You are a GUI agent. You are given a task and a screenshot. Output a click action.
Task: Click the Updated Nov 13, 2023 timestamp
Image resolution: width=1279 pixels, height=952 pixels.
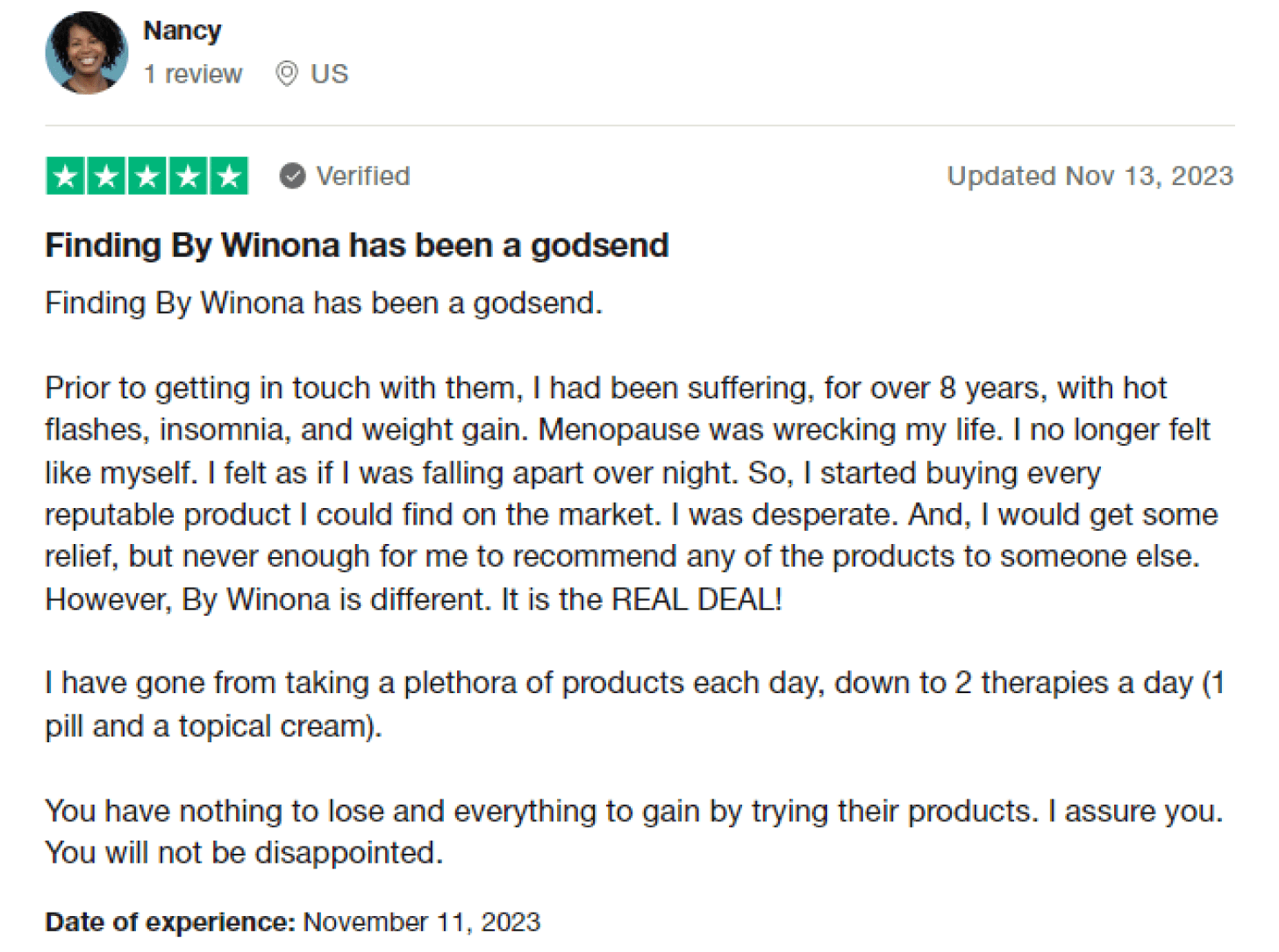[1090, 175]
